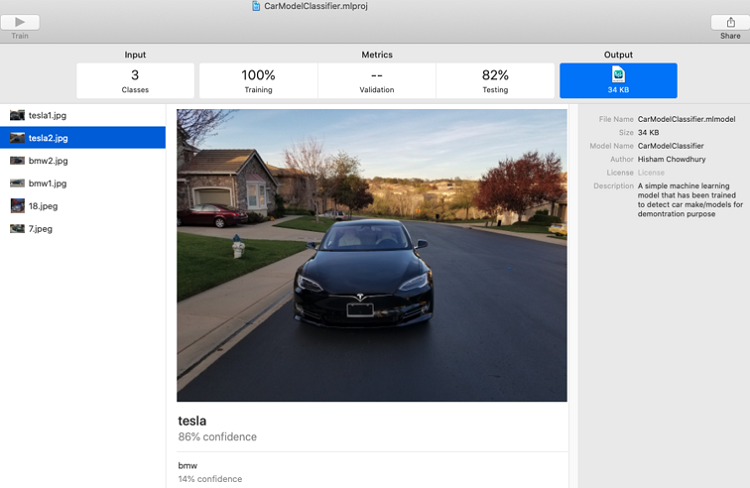Click the Share toolbar button
Viewport: 750px width, 488px height.
click(x=730, y=22)
